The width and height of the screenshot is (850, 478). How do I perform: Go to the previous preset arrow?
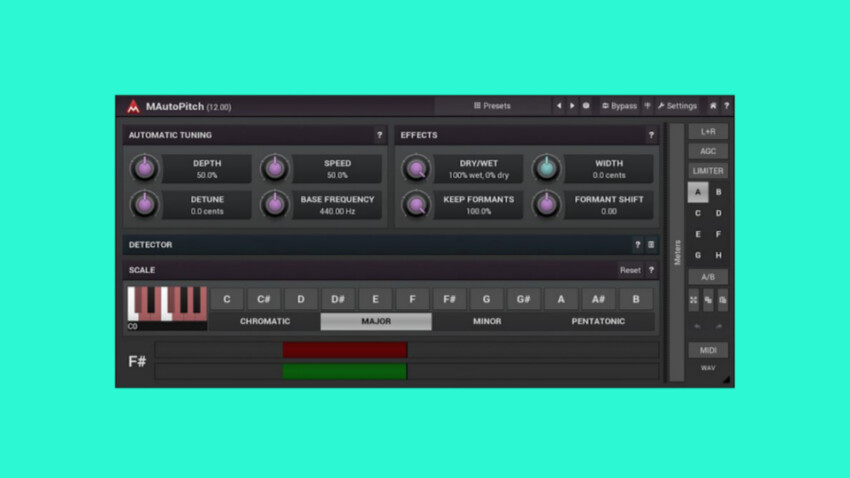(x=558, y=106)
